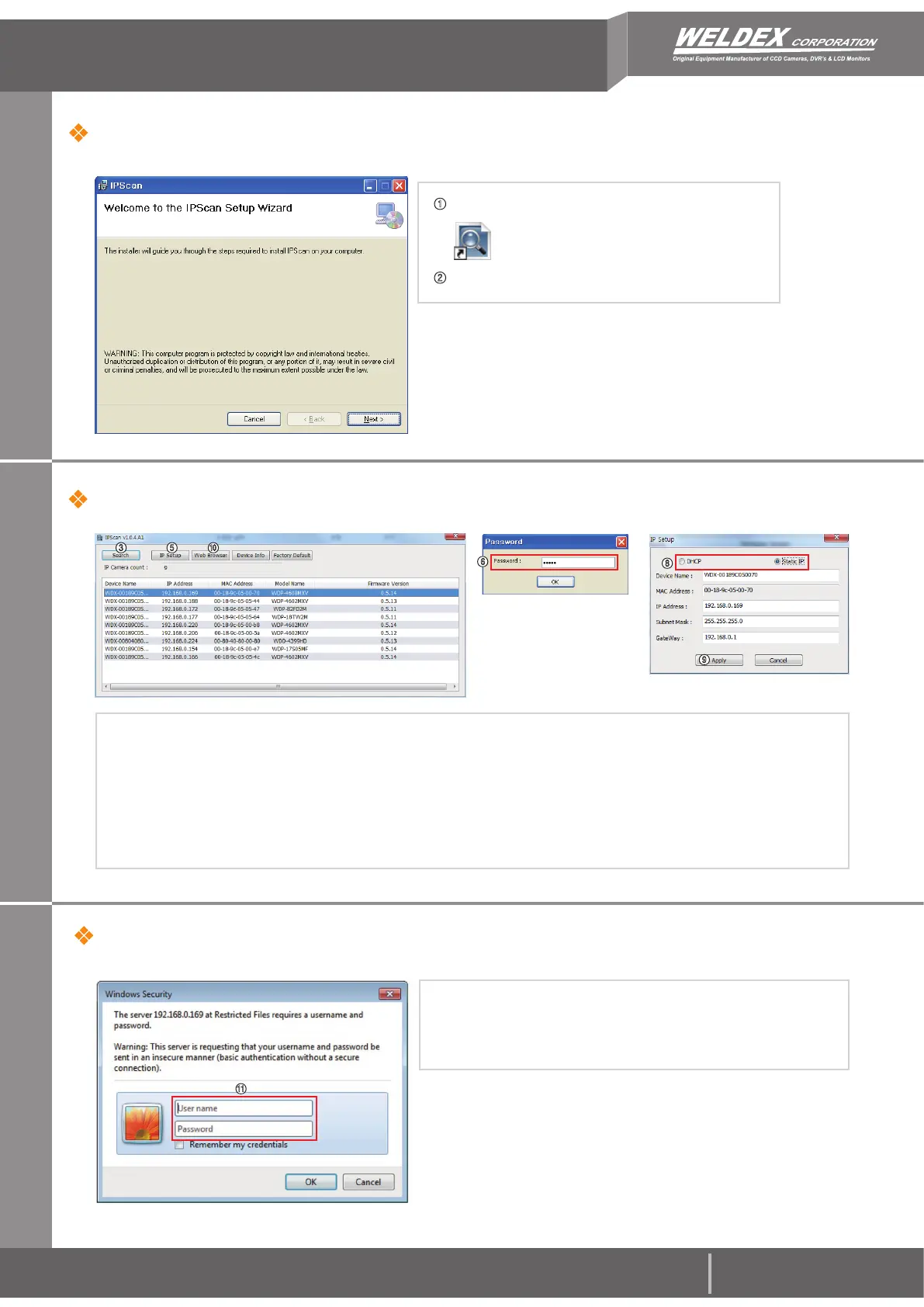
Task: Click the Subnet Mask field
Action: [770, 622]
